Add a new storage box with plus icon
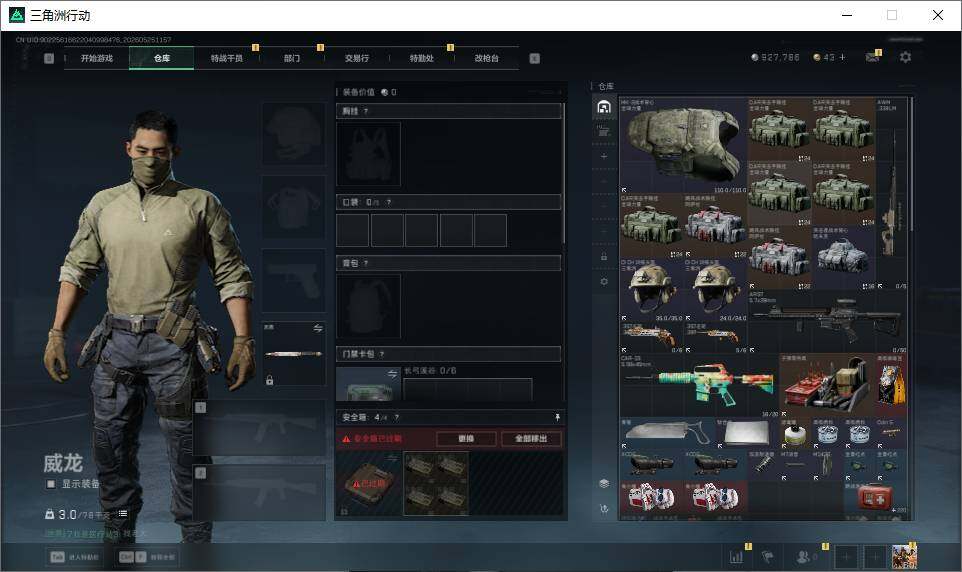 point(604,157)
